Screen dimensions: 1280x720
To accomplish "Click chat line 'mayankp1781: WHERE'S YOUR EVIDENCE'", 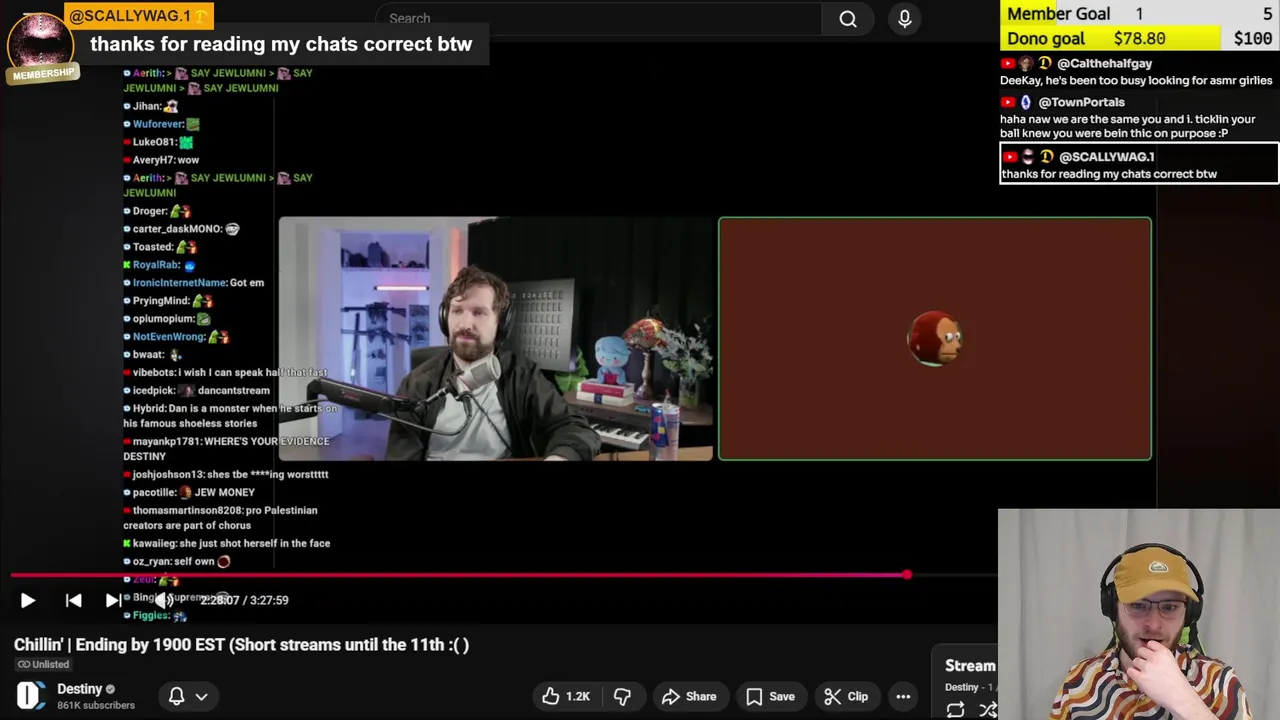I will pos(226,448).
